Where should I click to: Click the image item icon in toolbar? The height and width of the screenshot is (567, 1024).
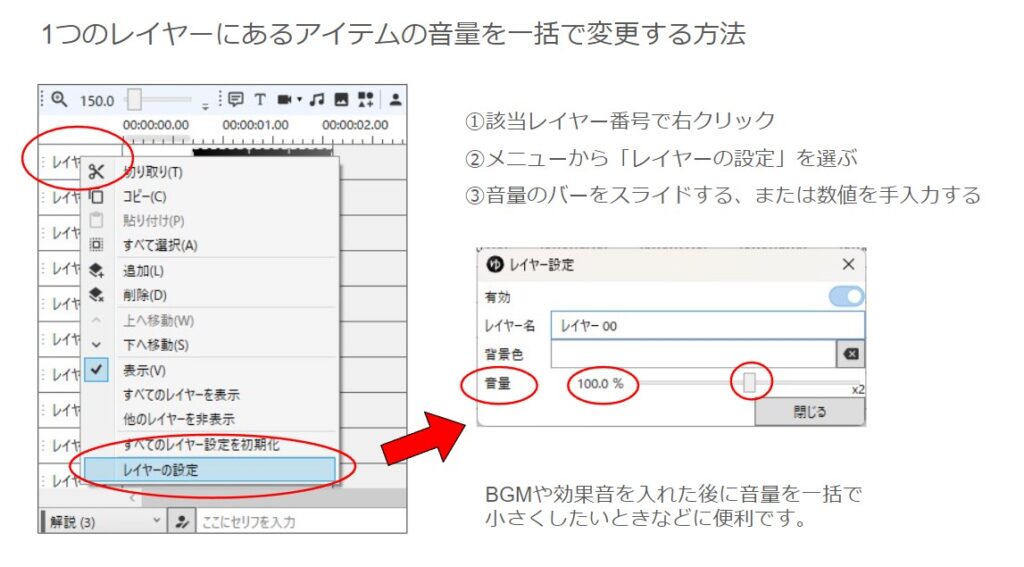coord(341,99)
